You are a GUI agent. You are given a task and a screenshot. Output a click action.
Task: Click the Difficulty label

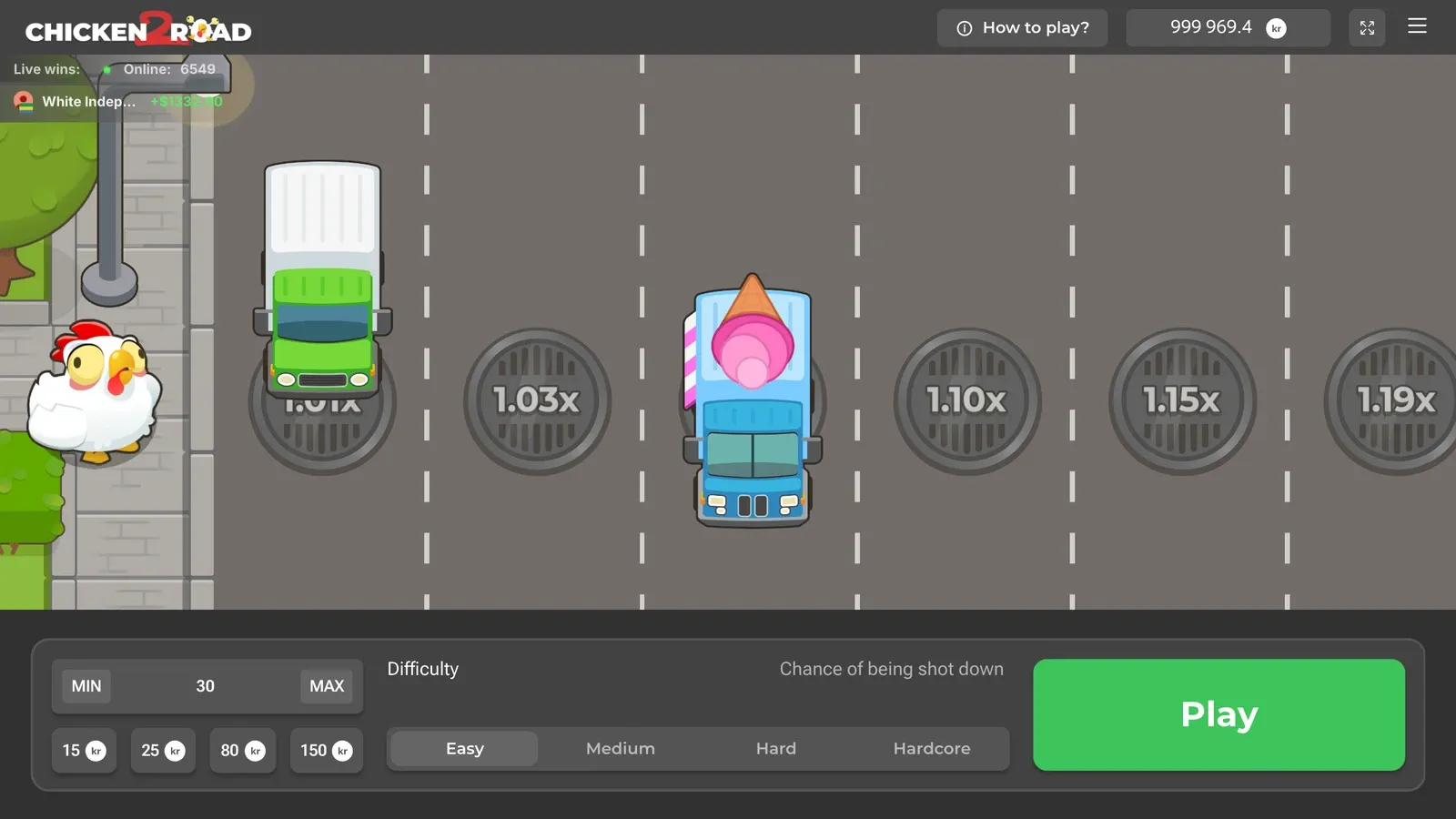(x=423, y=669)
